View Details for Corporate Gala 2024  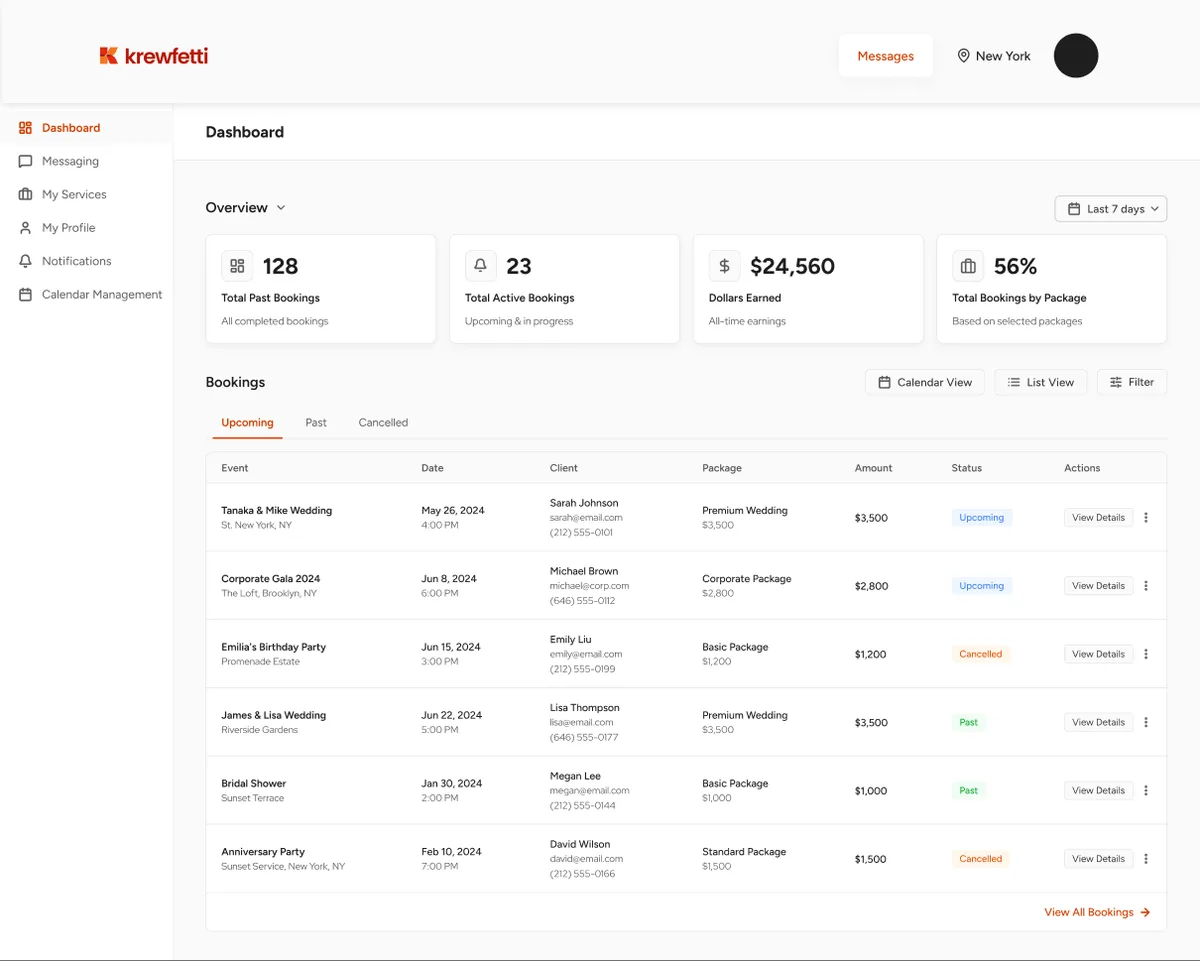pyautogui.click(x=1098, y=586)
